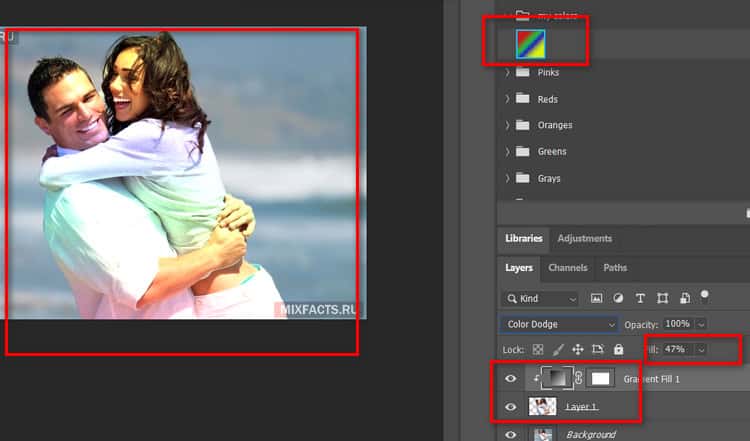This screenshot has width=750, height=441.
Task: Click the lock all padlock icon
Action: pyautogui.click(x=618, y=350)
